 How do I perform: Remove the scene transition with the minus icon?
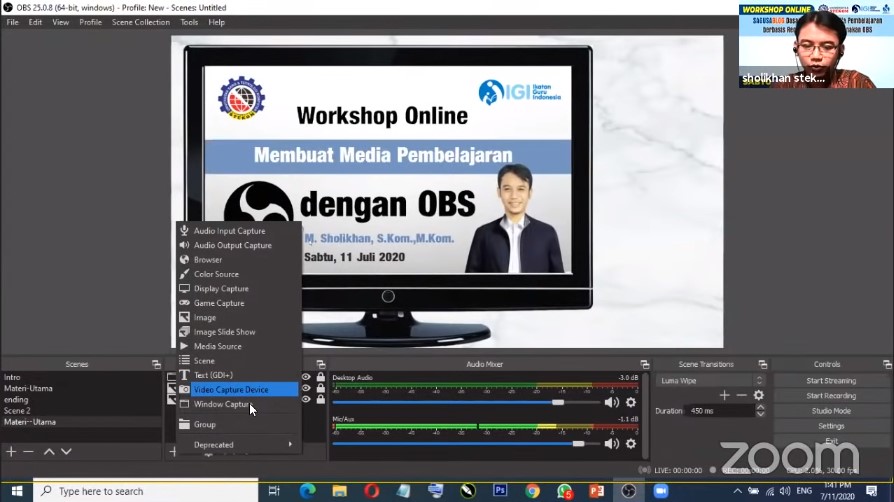(741, 395)
